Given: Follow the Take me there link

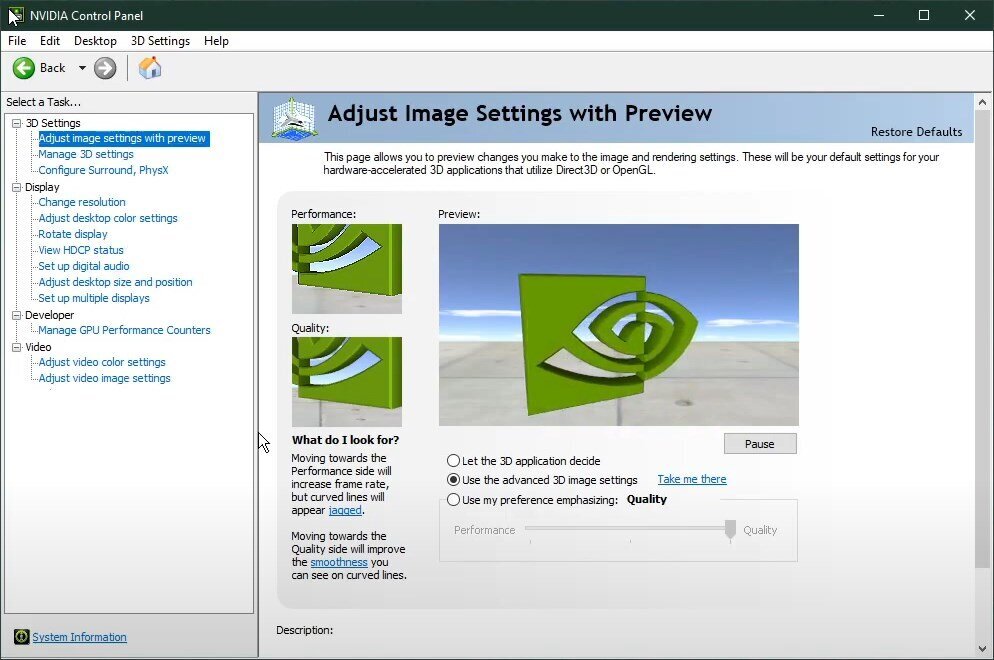Looking at the screenshot, I should pos(691,480).
